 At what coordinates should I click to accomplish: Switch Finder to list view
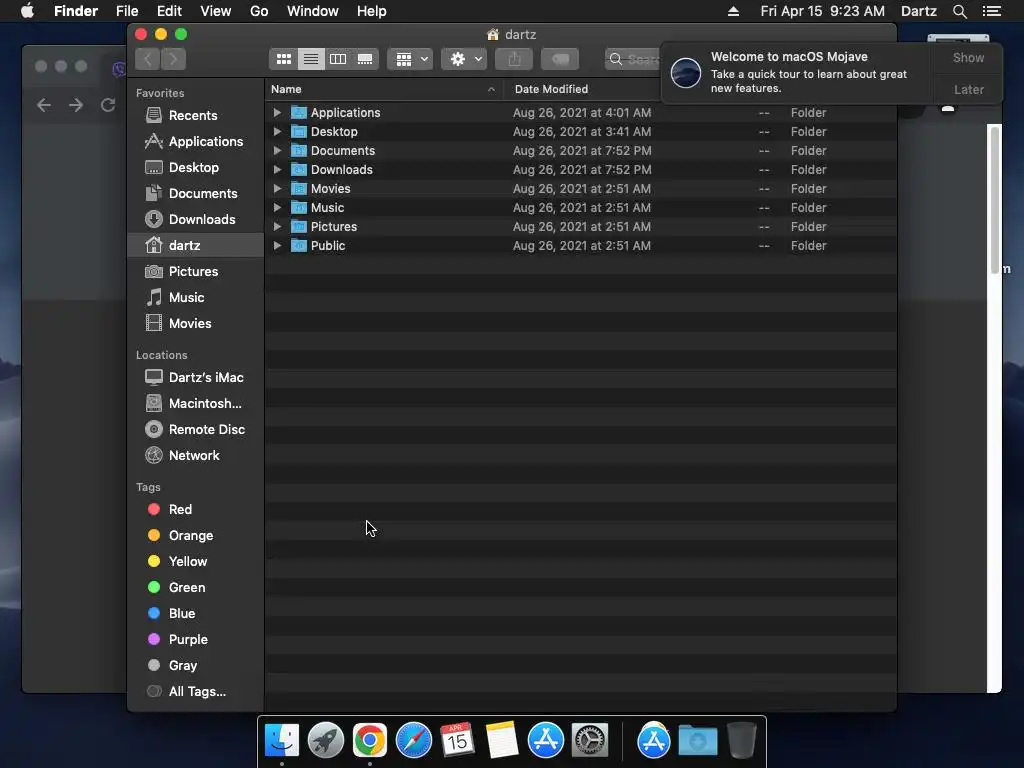[x=311, y=59]
